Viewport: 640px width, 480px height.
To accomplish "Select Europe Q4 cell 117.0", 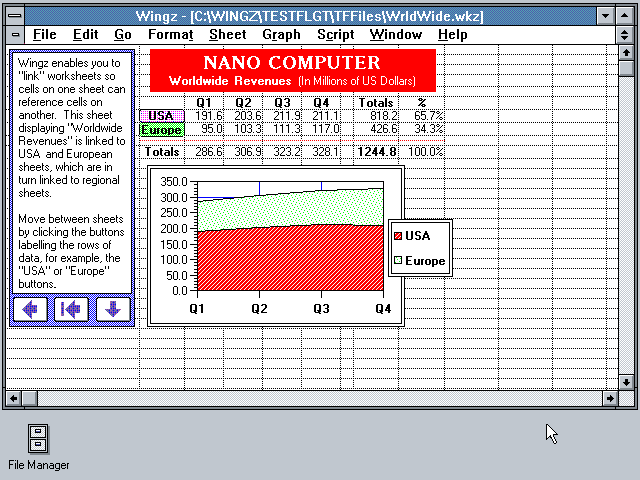I will tap(321, 129).
